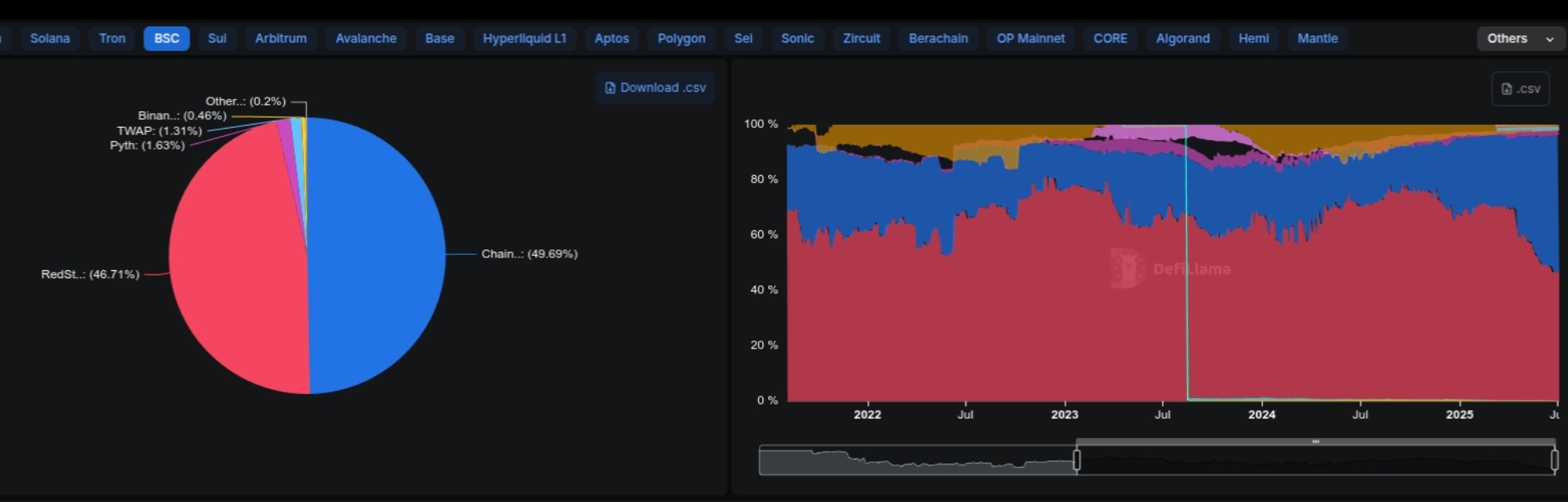The width and height of the screenshot is (1568, 502).
Task: Click the Chain..: (49.69%) pie label
Action: (529, 253)
